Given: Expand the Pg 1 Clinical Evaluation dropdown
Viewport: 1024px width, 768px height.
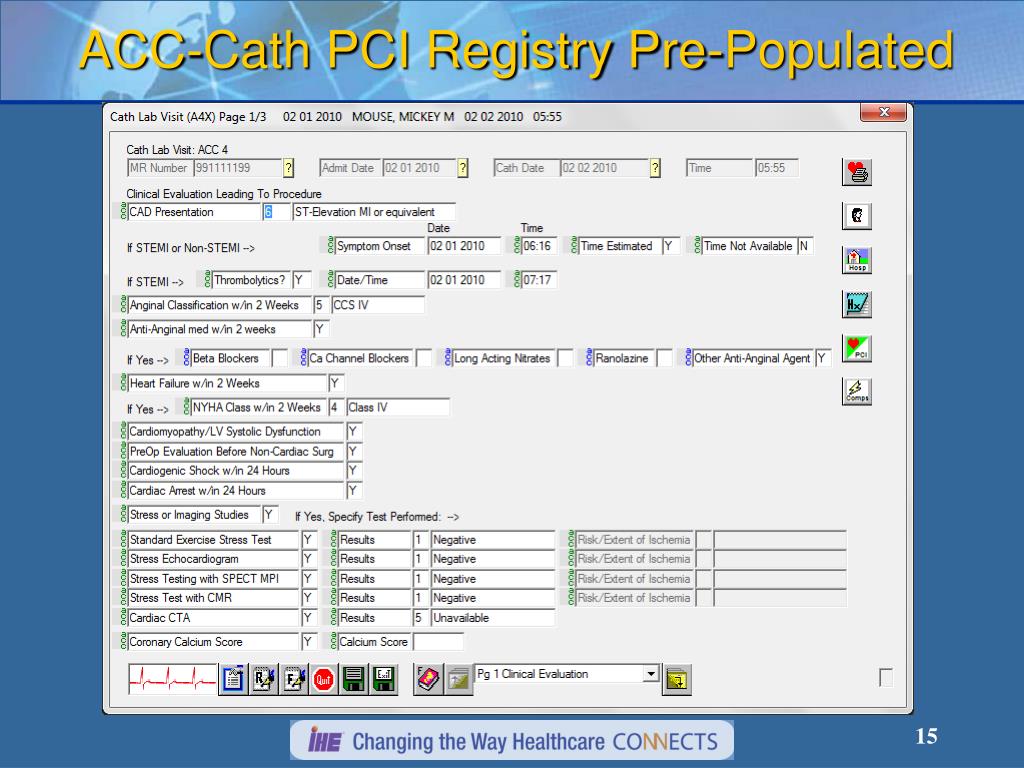Looking at the screenshot, I should (x=650, y=673).
